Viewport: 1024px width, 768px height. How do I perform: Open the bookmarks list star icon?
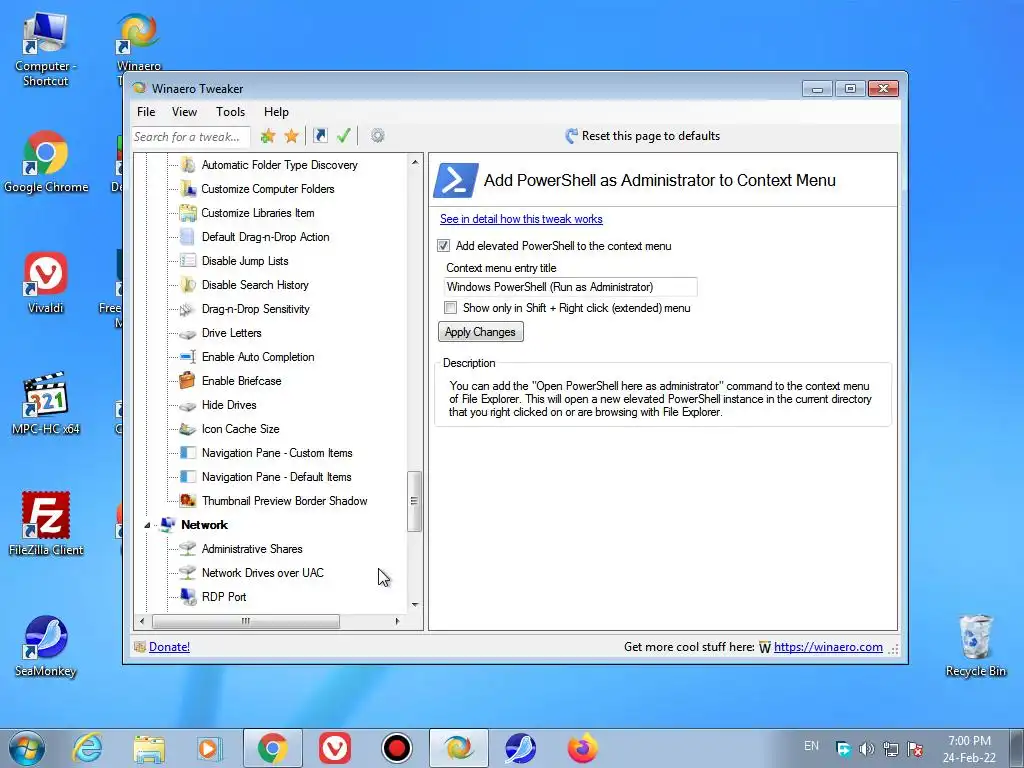coord(291,136)
